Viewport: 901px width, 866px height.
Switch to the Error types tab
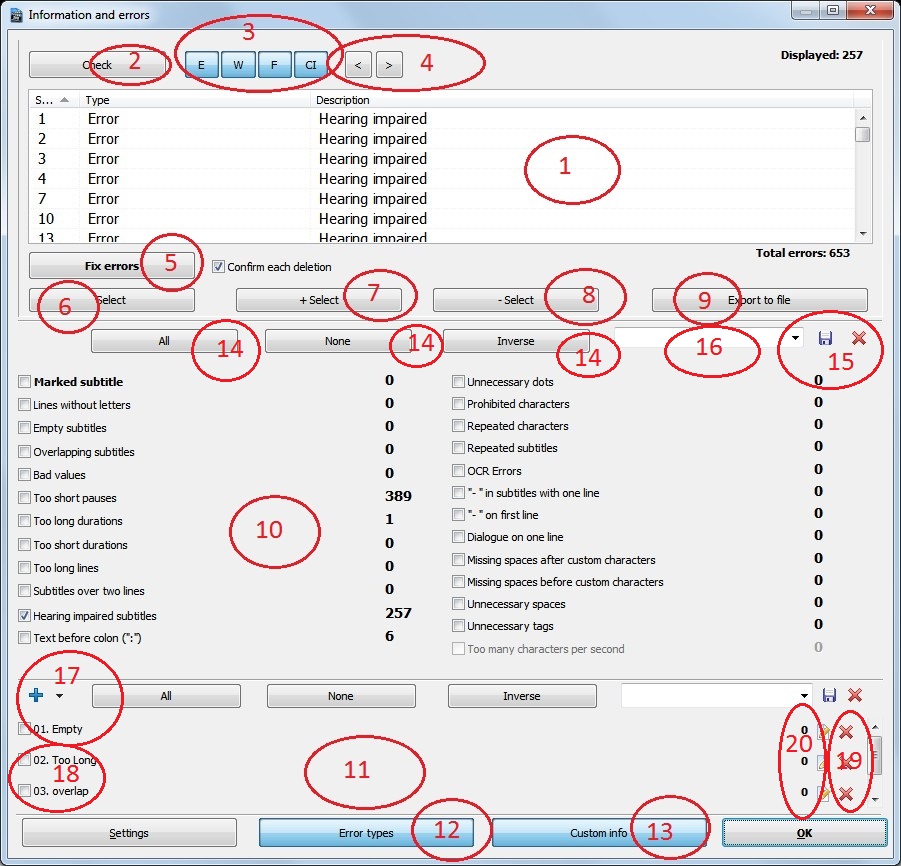(365, 833)
